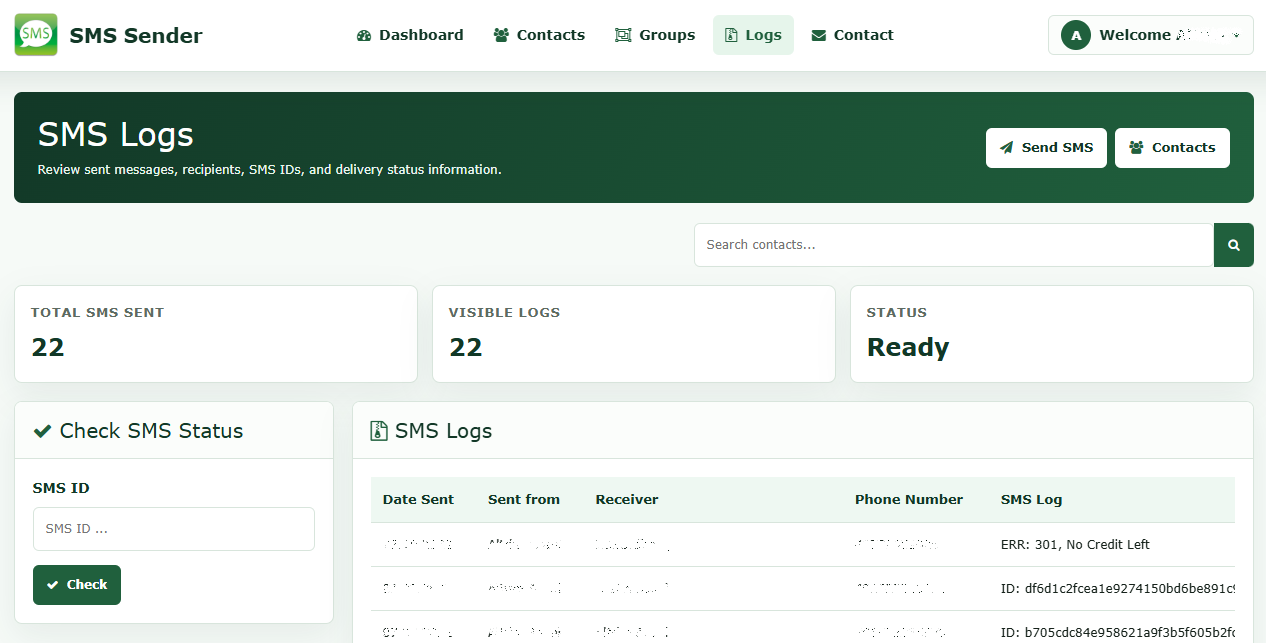The image size is (1266, 643).
Task: Click the Total SMS Sent card
Action: point(216,334)
